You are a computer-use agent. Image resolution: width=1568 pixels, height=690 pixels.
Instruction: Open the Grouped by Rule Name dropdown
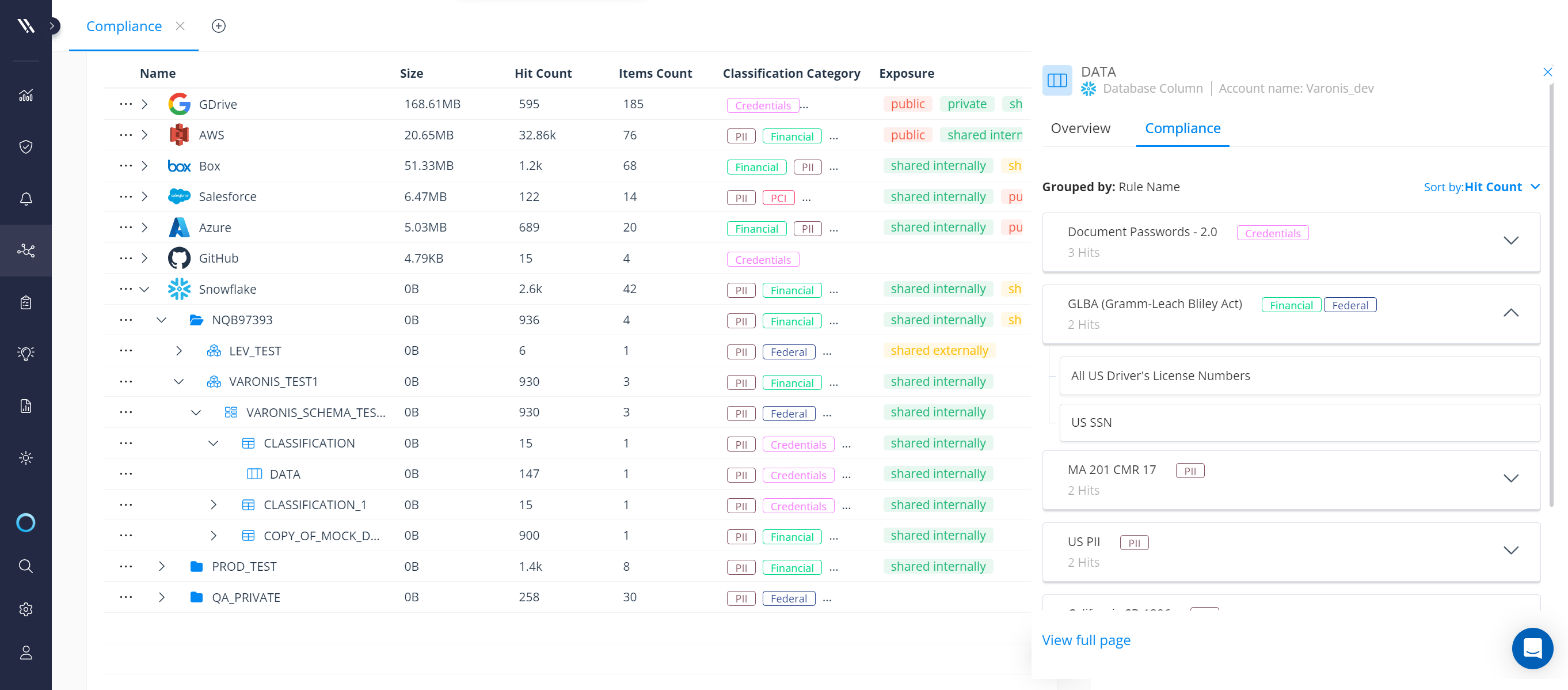1150,186
